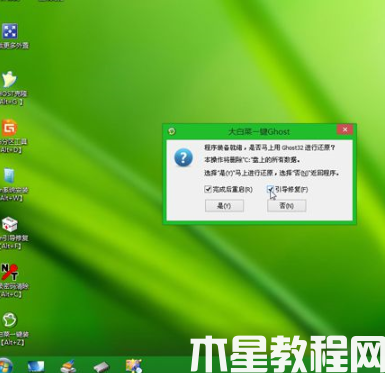Confirm restore with the Yes (Y) button

[224, 206]
